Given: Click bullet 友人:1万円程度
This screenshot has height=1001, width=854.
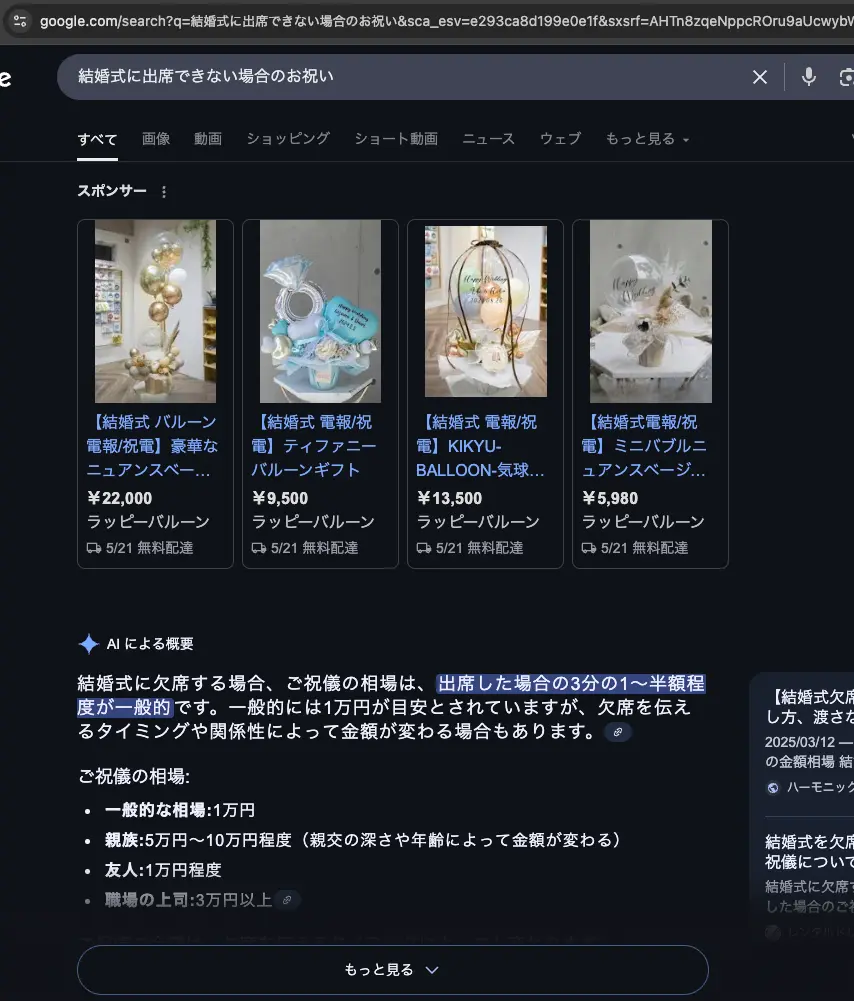Looking at the screenshot, I should (163, 870).
